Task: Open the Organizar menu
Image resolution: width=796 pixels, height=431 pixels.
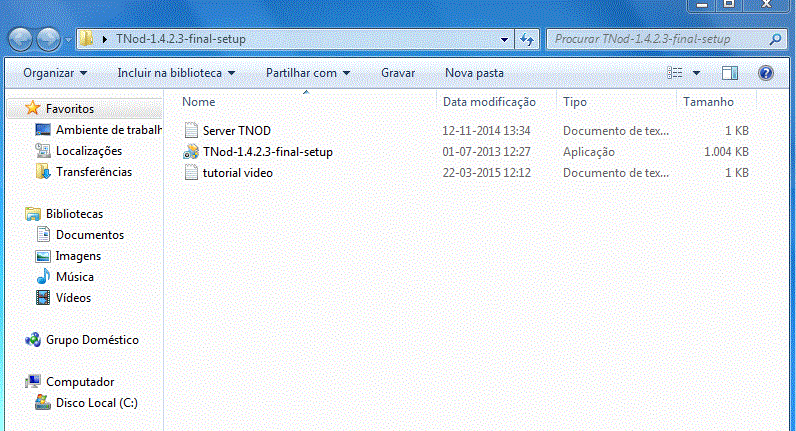Action: 55,73
